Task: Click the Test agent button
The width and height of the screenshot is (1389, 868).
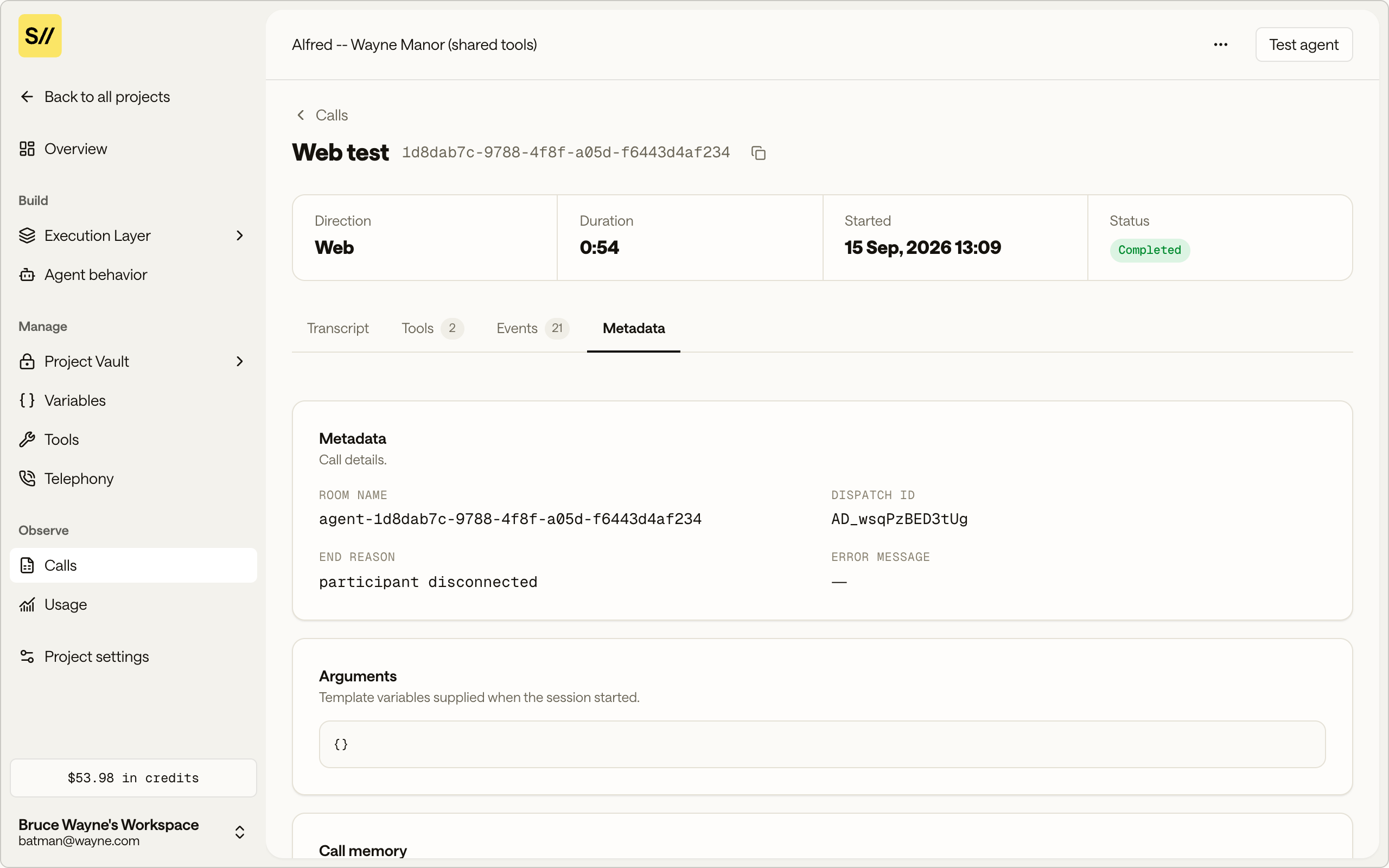Action: 1303,44
